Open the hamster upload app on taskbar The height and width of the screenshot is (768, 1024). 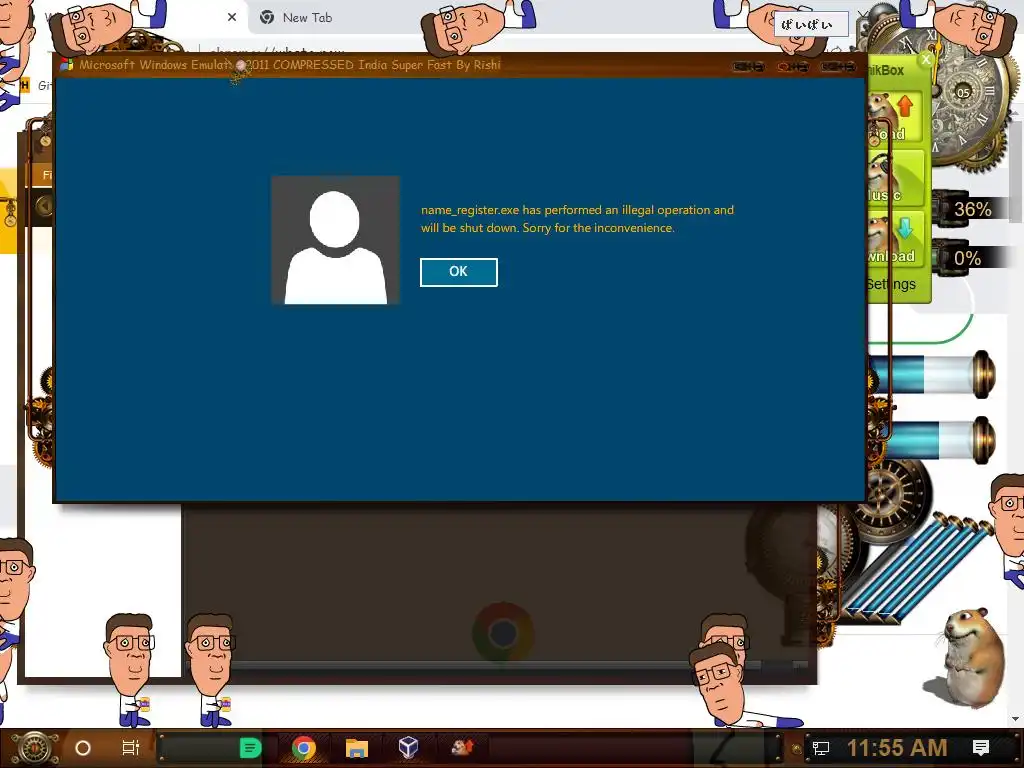tap(462, 747)
